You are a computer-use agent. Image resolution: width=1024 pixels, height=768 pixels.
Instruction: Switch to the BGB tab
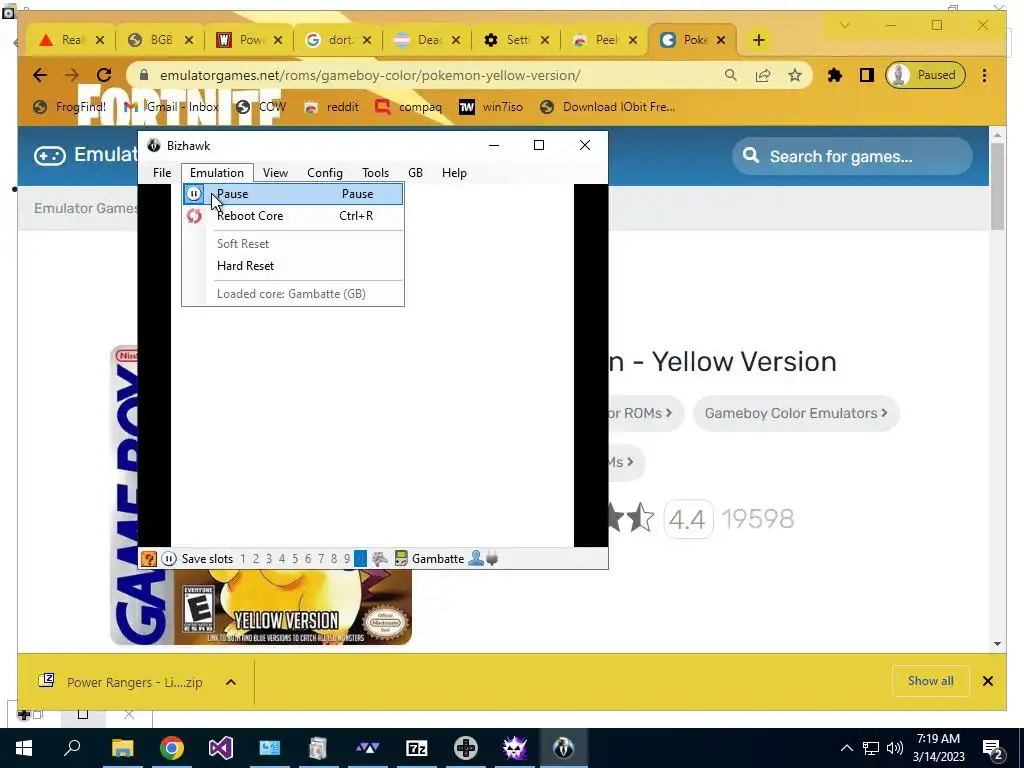(161, 40)
